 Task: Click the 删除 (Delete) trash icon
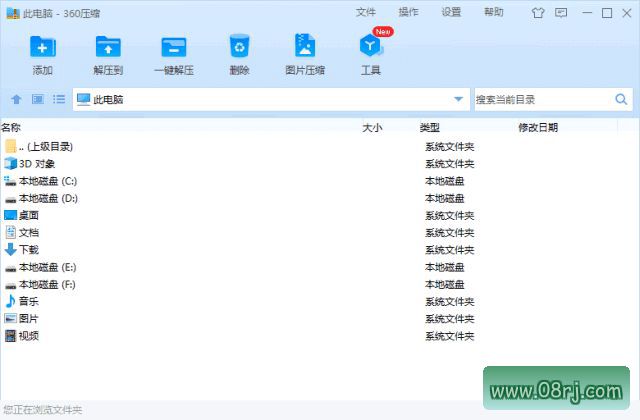[239, 46]
